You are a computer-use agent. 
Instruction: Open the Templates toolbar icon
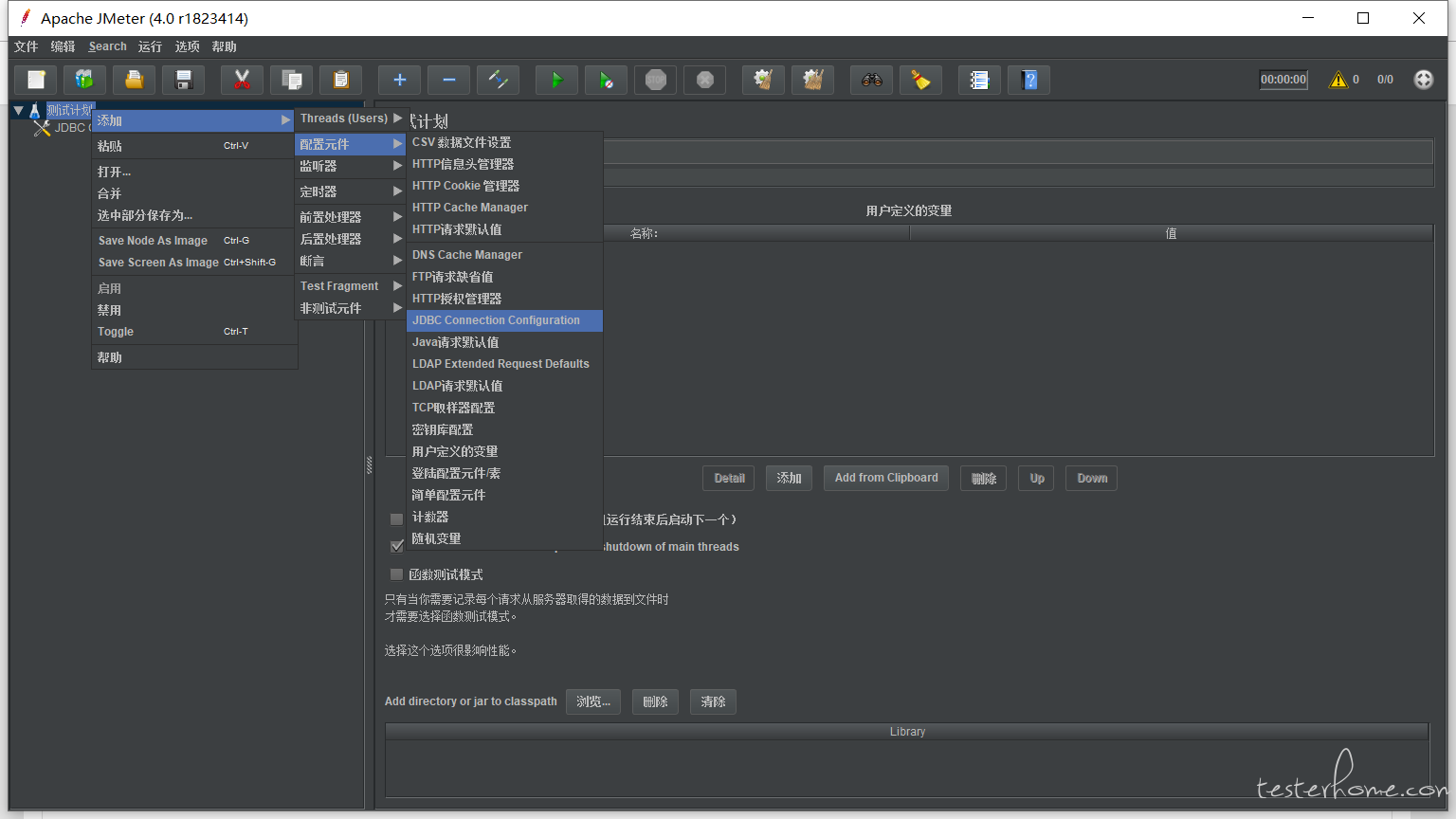coord(85,80)
